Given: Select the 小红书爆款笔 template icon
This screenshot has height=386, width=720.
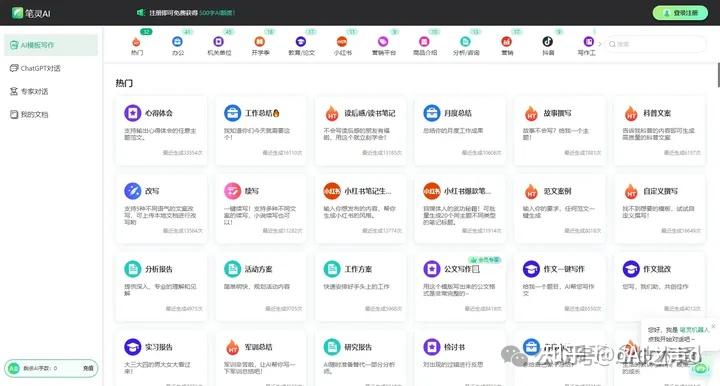Looking at the screenshot, I should 432,191.
